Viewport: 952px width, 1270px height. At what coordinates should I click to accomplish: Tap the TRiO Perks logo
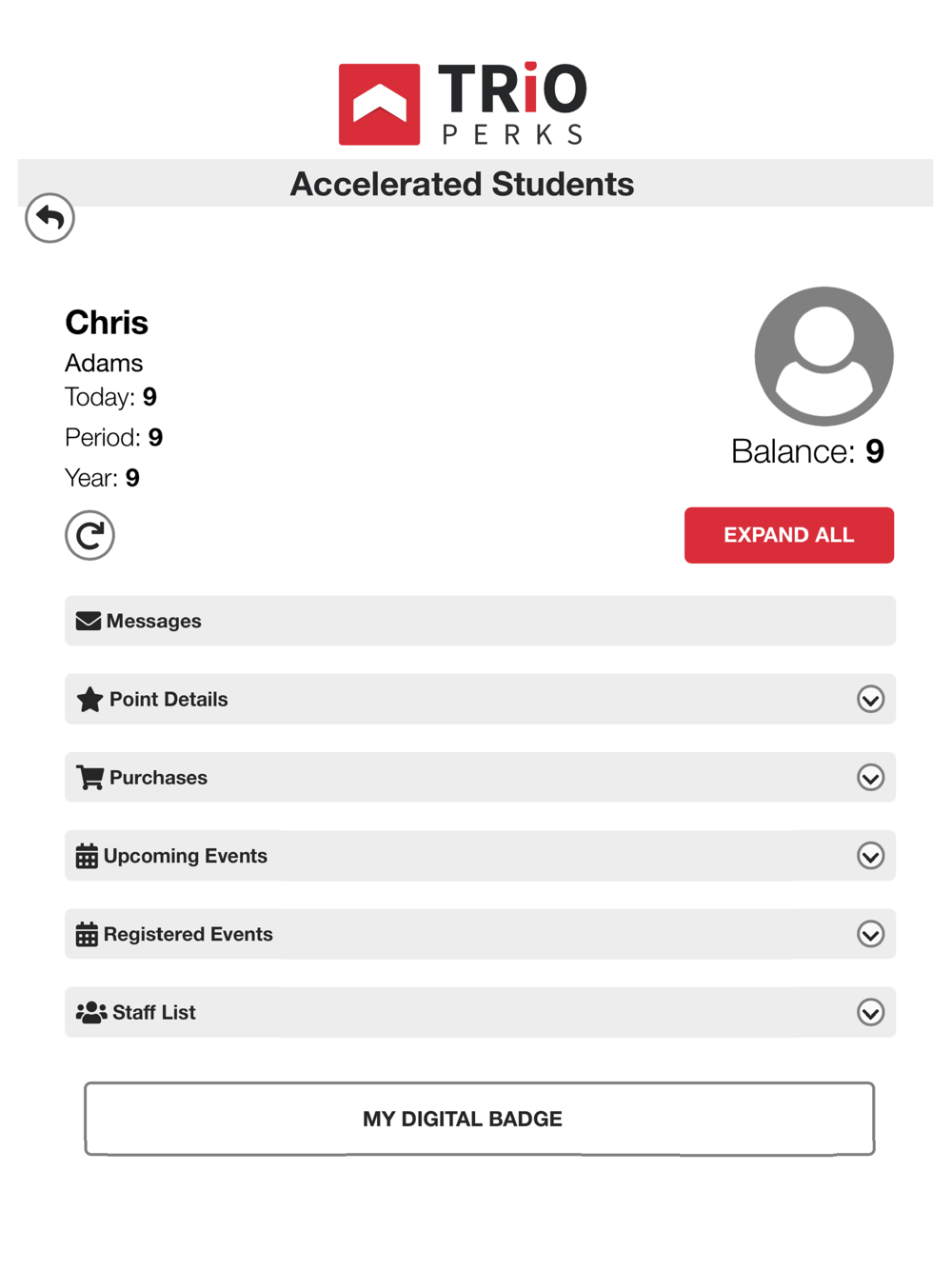pyautogui.click(x=463, y=104)
